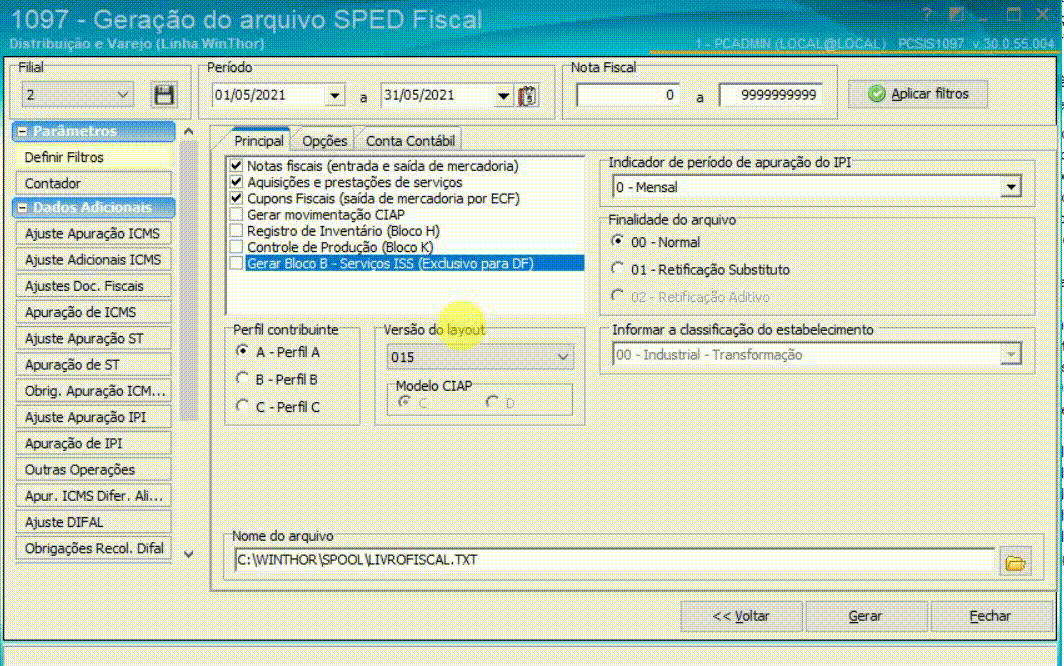
Task: Collapse the Parâmetros section via minus icon
Action: pyautogui.click(x=23, y=132)
